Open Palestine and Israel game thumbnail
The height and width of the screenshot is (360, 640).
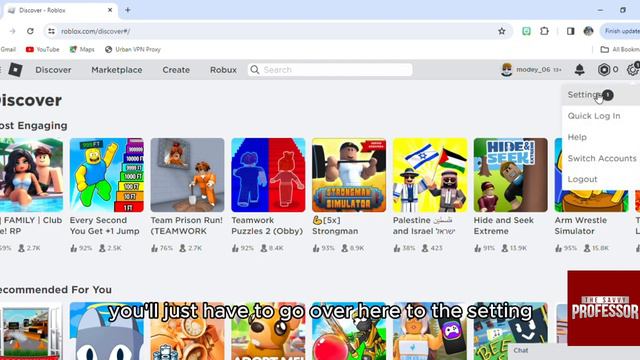[430, 175]
